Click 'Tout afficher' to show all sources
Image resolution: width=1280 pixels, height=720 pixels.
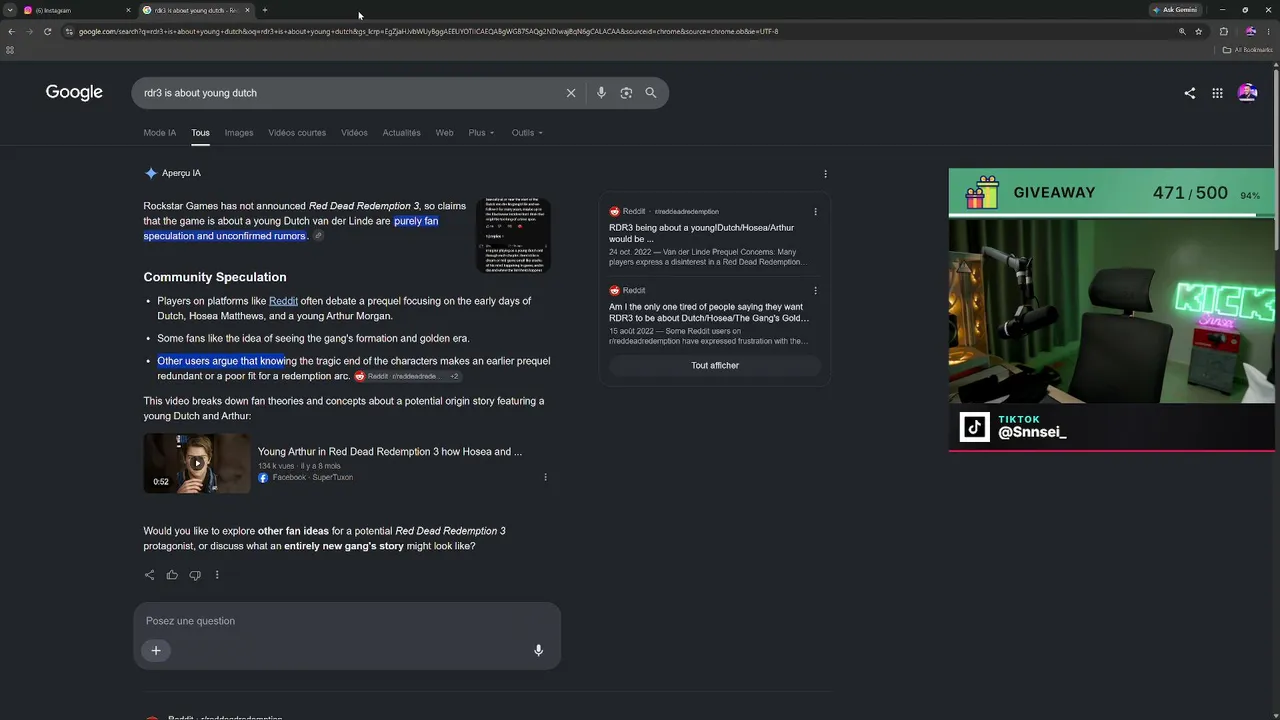(715, 366)
